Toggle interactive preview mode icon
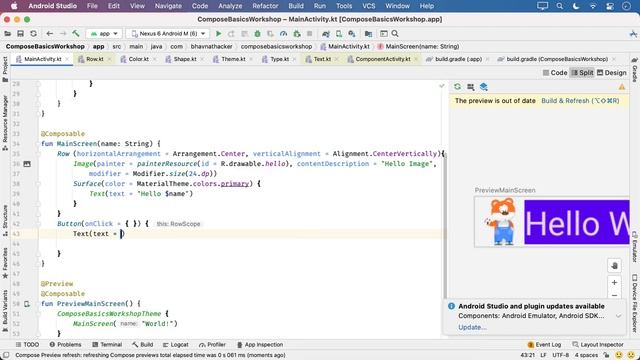The width and height of the screenshot is (640, 360). [x=471, y=87]
